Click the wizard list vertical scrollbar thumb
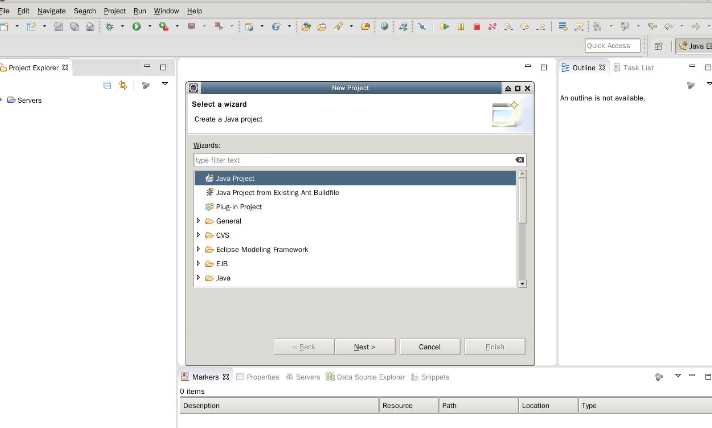The image size is (712, 428). [522, 201]
